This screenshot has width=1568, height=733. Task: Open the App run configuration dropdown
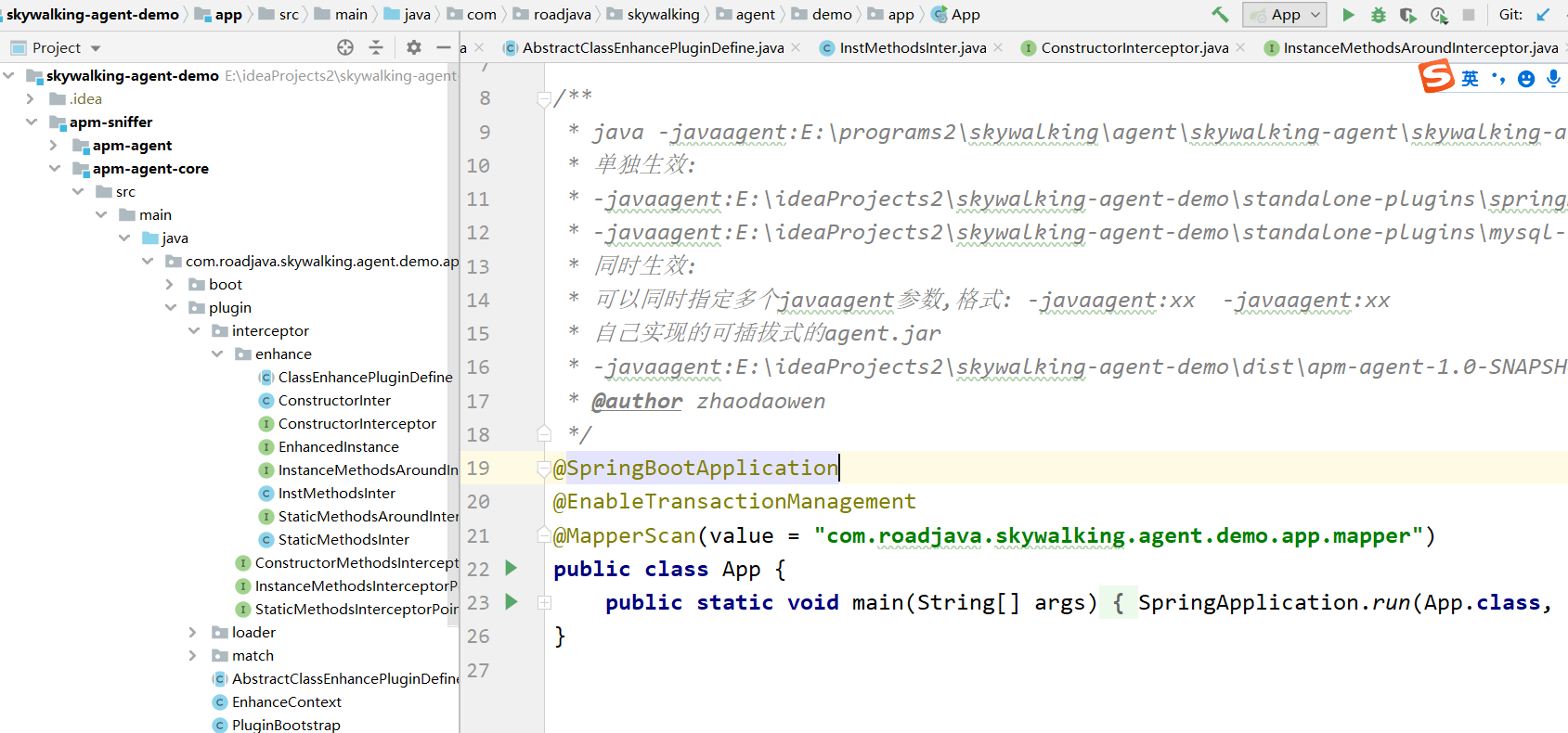click(1285, 15)
